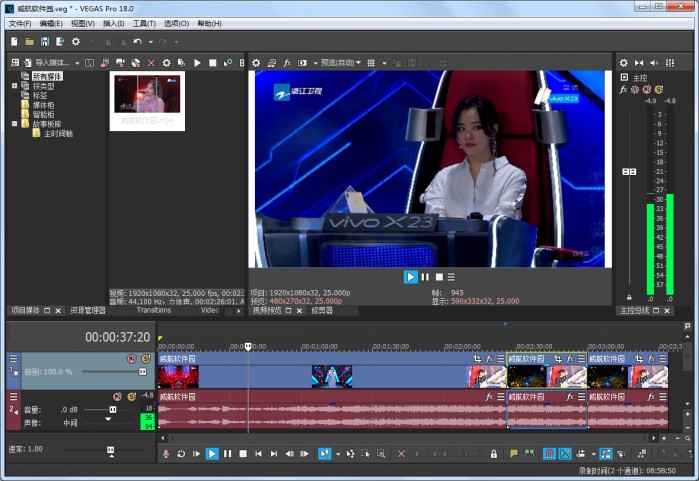Stop the video preview below the monitor
The width and height of the screenshot is (699, 481).
[439, 277]
